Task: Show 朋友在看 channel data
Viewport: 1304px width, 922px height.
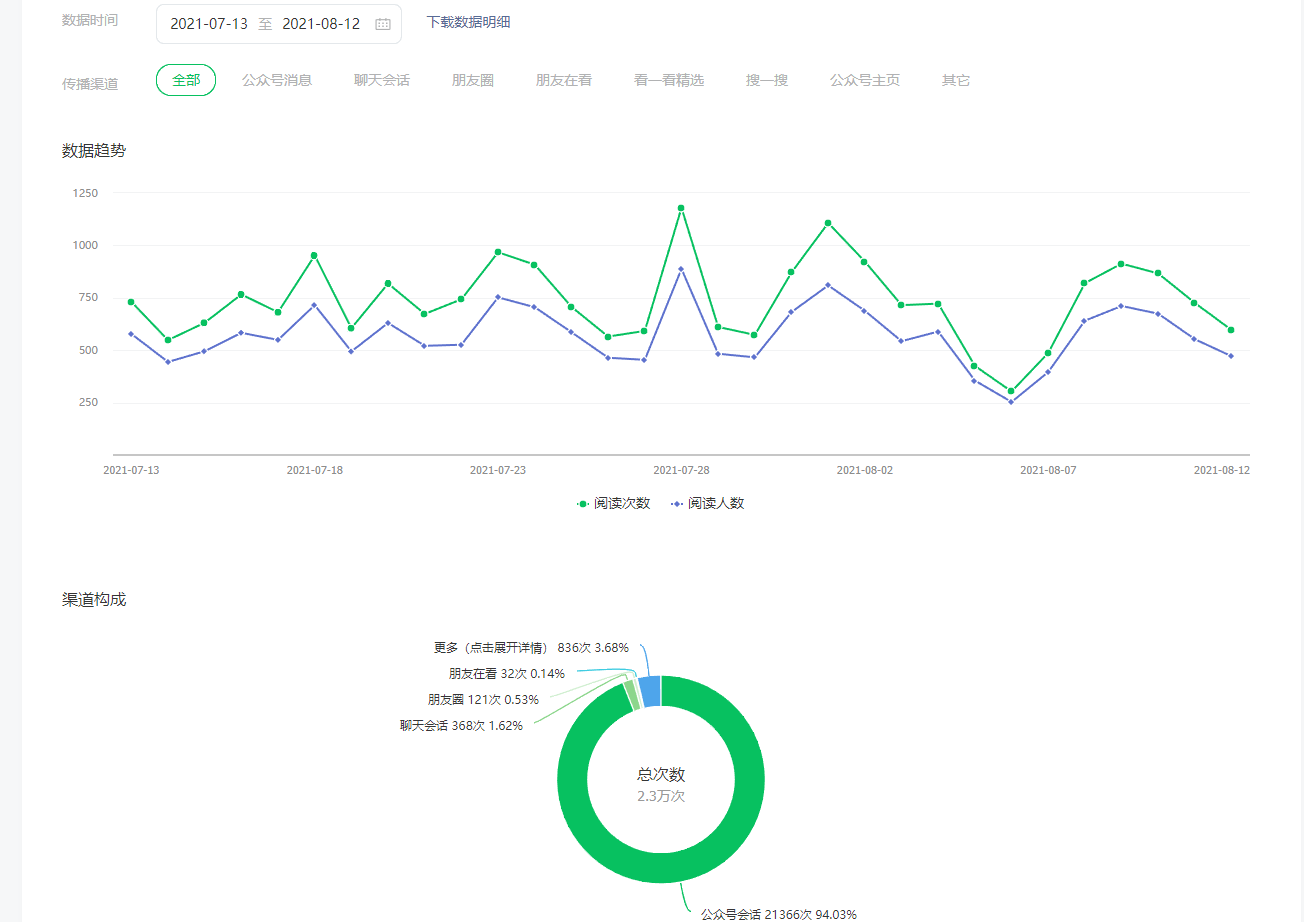Action: (563, 80)
